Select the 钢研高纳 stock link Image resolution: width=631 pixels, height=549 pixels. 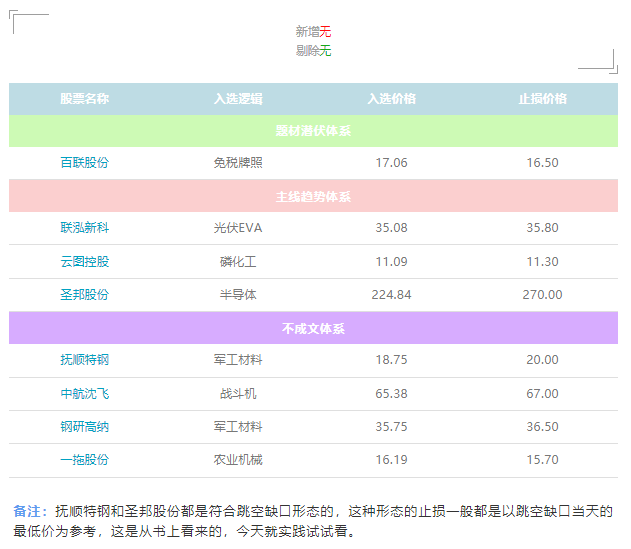(x=85, y=426)
